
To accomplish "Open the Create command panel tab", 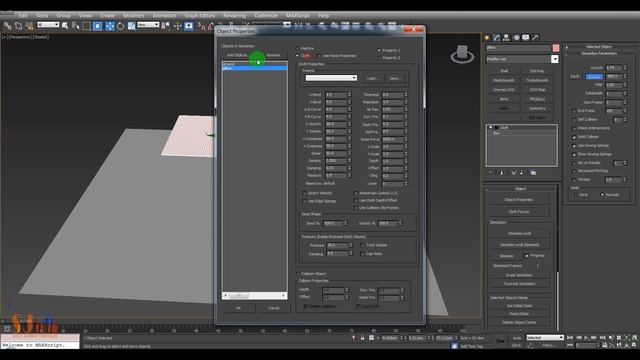I will [x=487, y=38].
